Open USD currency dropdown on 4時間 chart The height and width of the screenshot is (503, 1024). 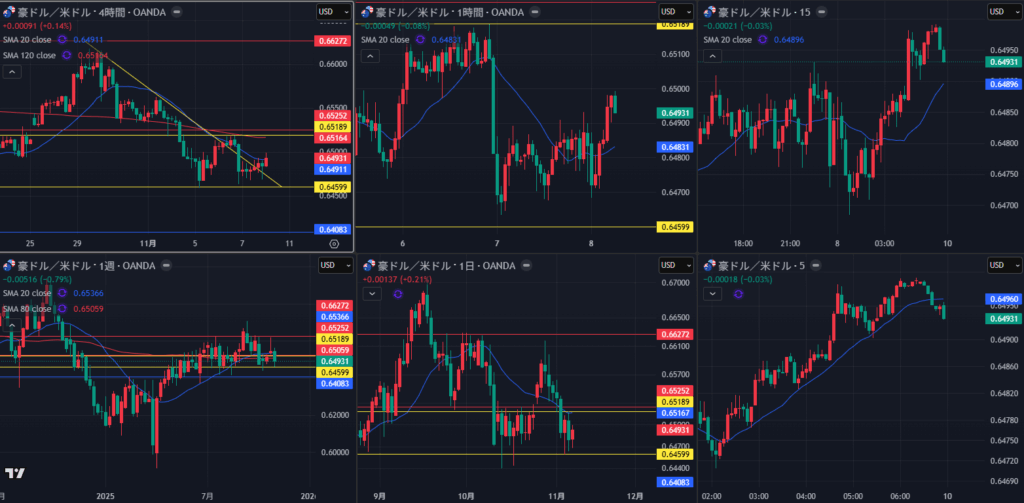point(331,11)
